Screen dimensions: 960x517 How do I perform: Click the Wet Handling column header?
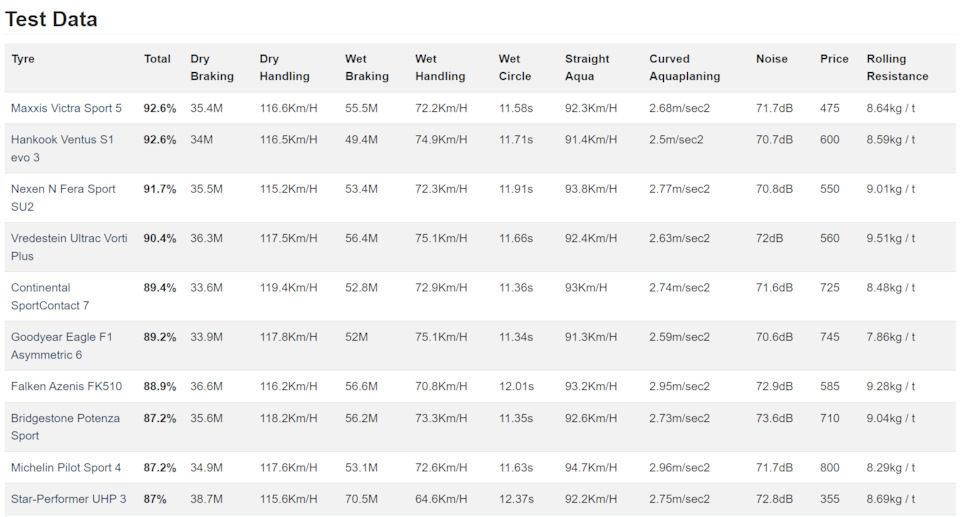[x=441, y=67]
